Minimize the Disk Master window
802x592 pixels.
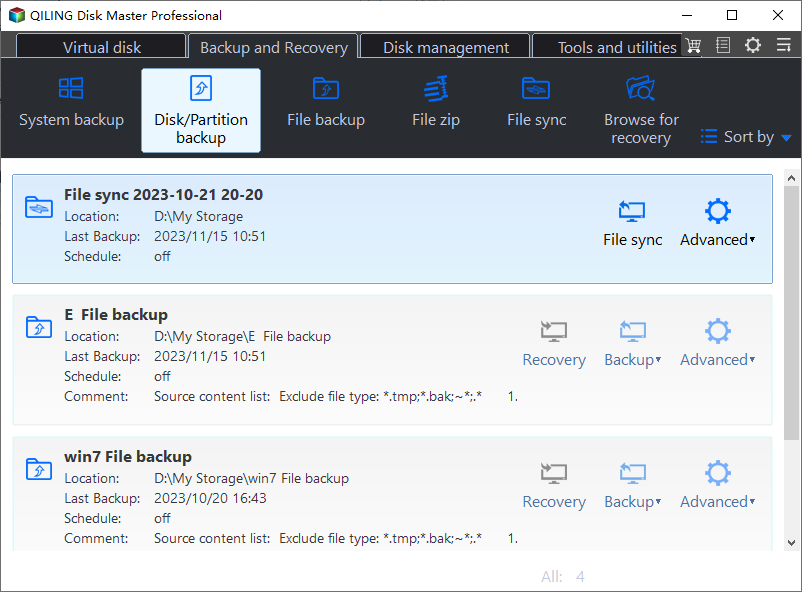pos(687,15)
